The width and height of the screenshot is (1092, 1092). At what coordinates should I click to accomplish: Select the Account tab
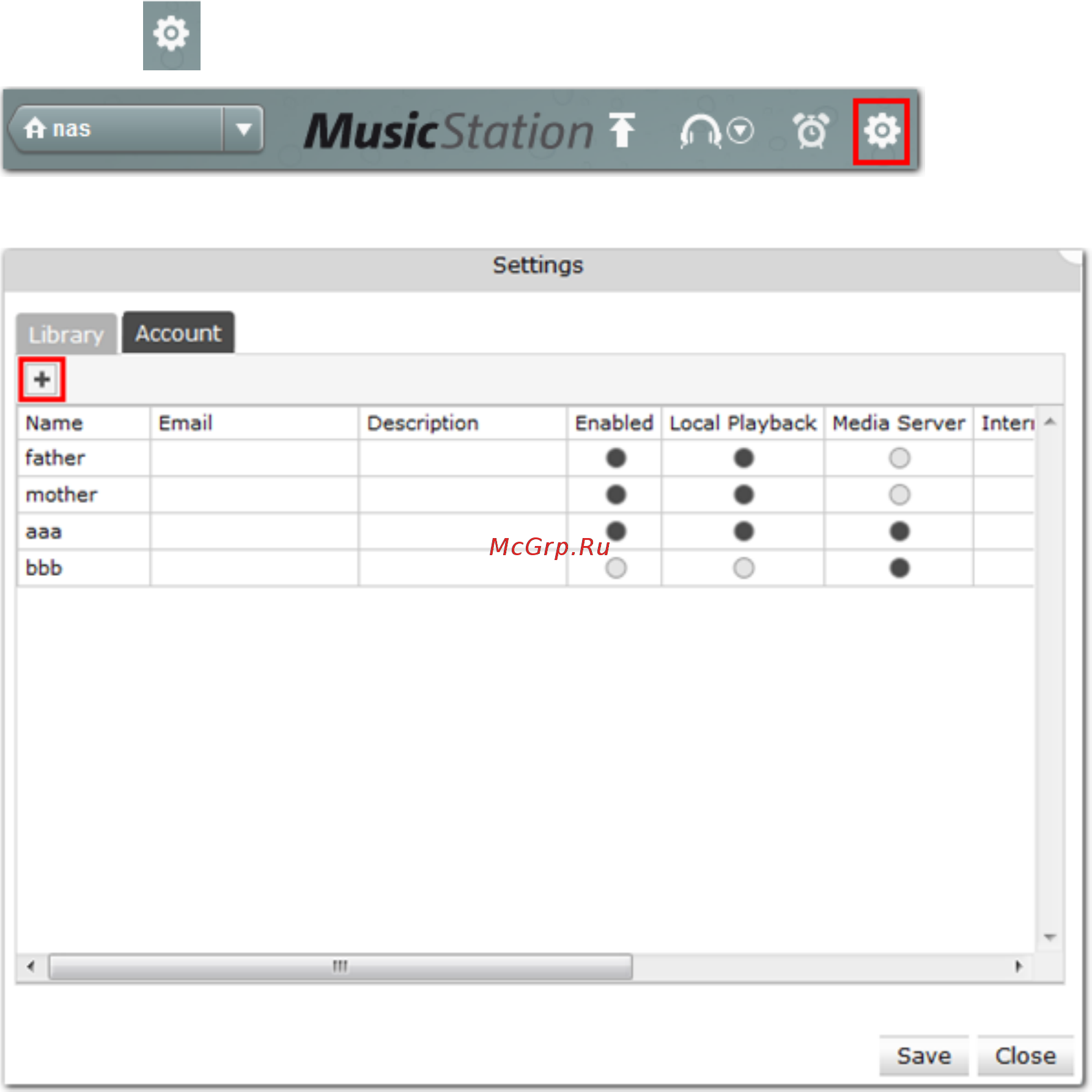click(x=178, y=333)
